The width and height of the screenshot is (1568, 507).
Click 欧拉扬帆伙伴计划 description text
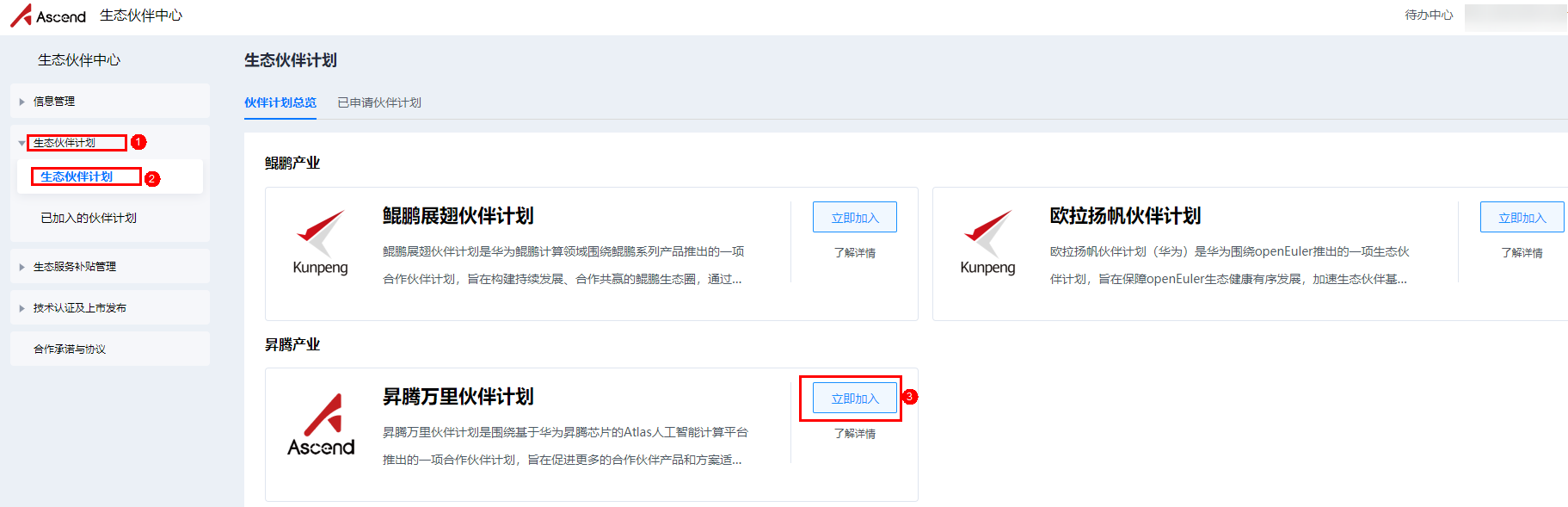[x=1230, y=265]
